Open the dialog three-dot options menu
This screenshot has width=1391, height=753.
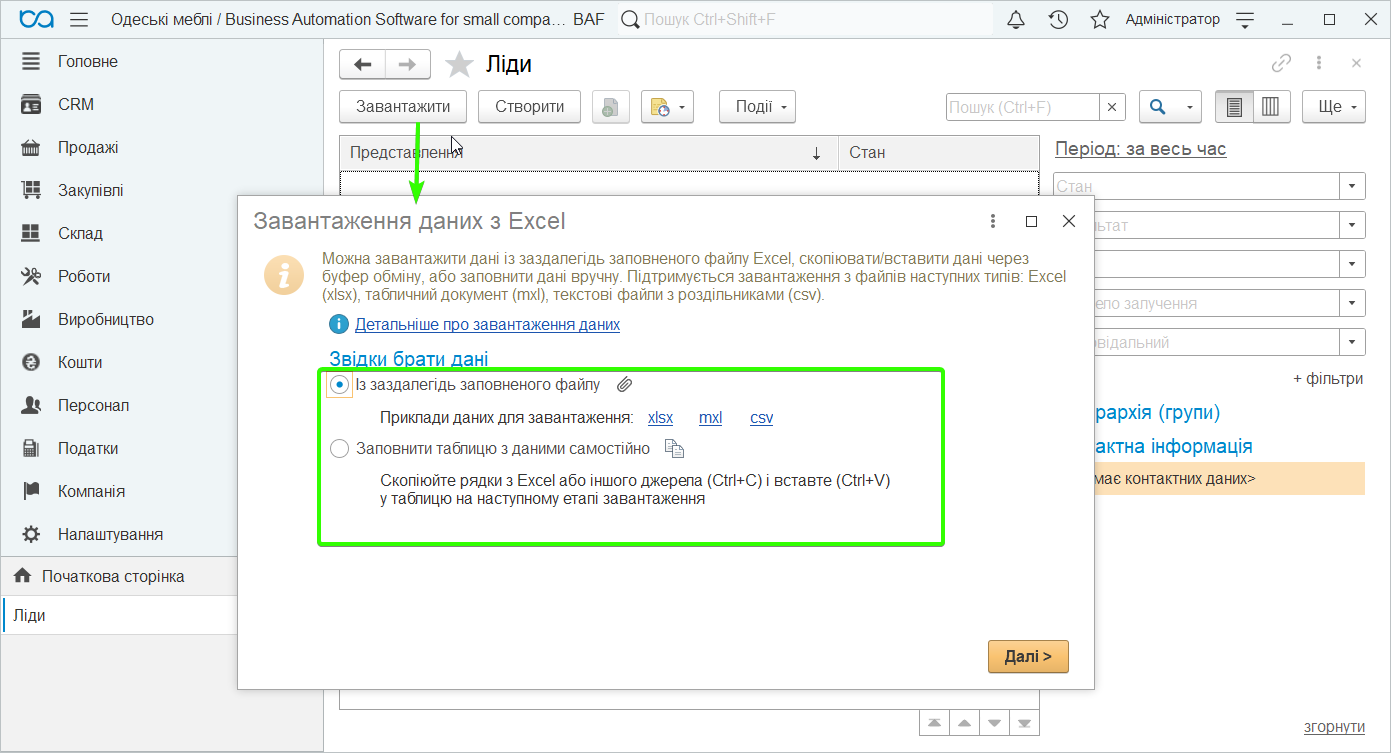coord(993,221)
